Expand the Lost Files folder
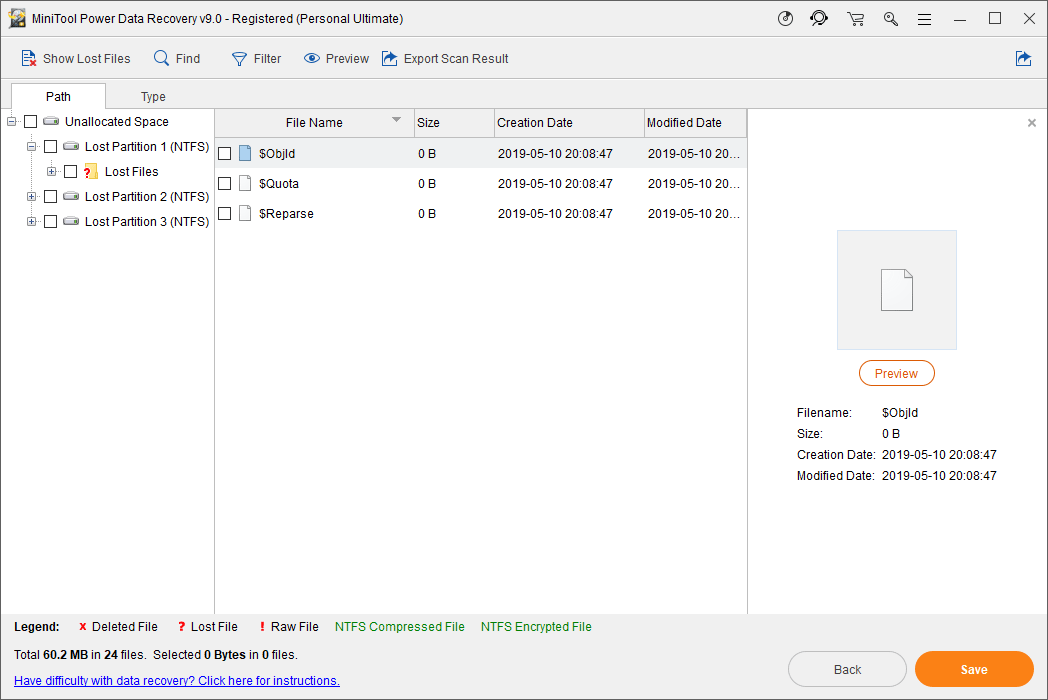Image resolution: width=1048 pixels, height=700 pixels. tap(50, 171)
